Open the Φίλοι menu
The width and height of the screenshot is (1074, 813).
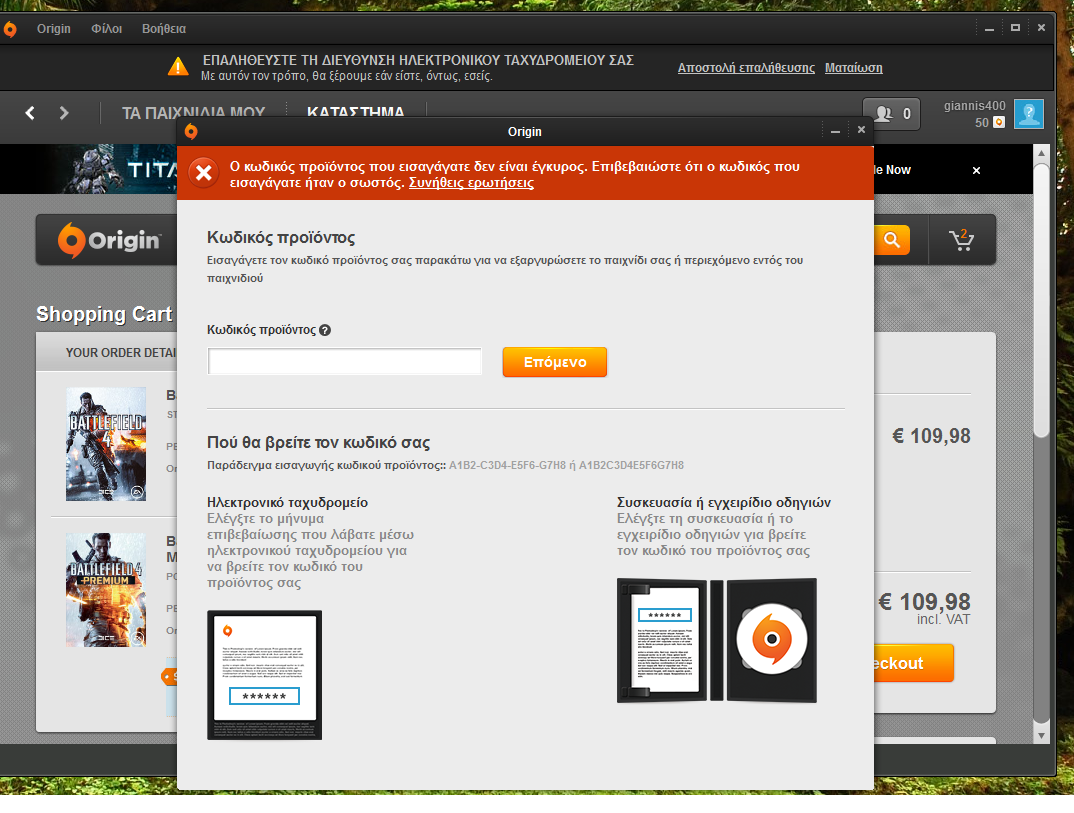pos(107,29)
